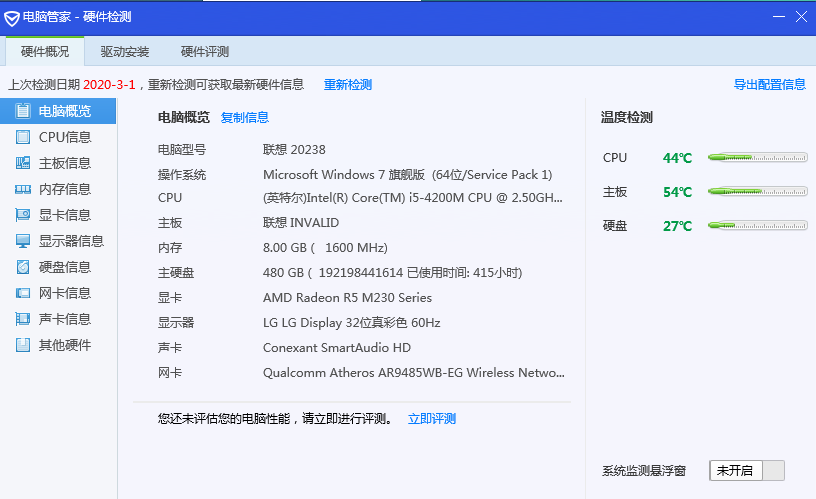Click the 480 GB main disk value

coord(392,273)
